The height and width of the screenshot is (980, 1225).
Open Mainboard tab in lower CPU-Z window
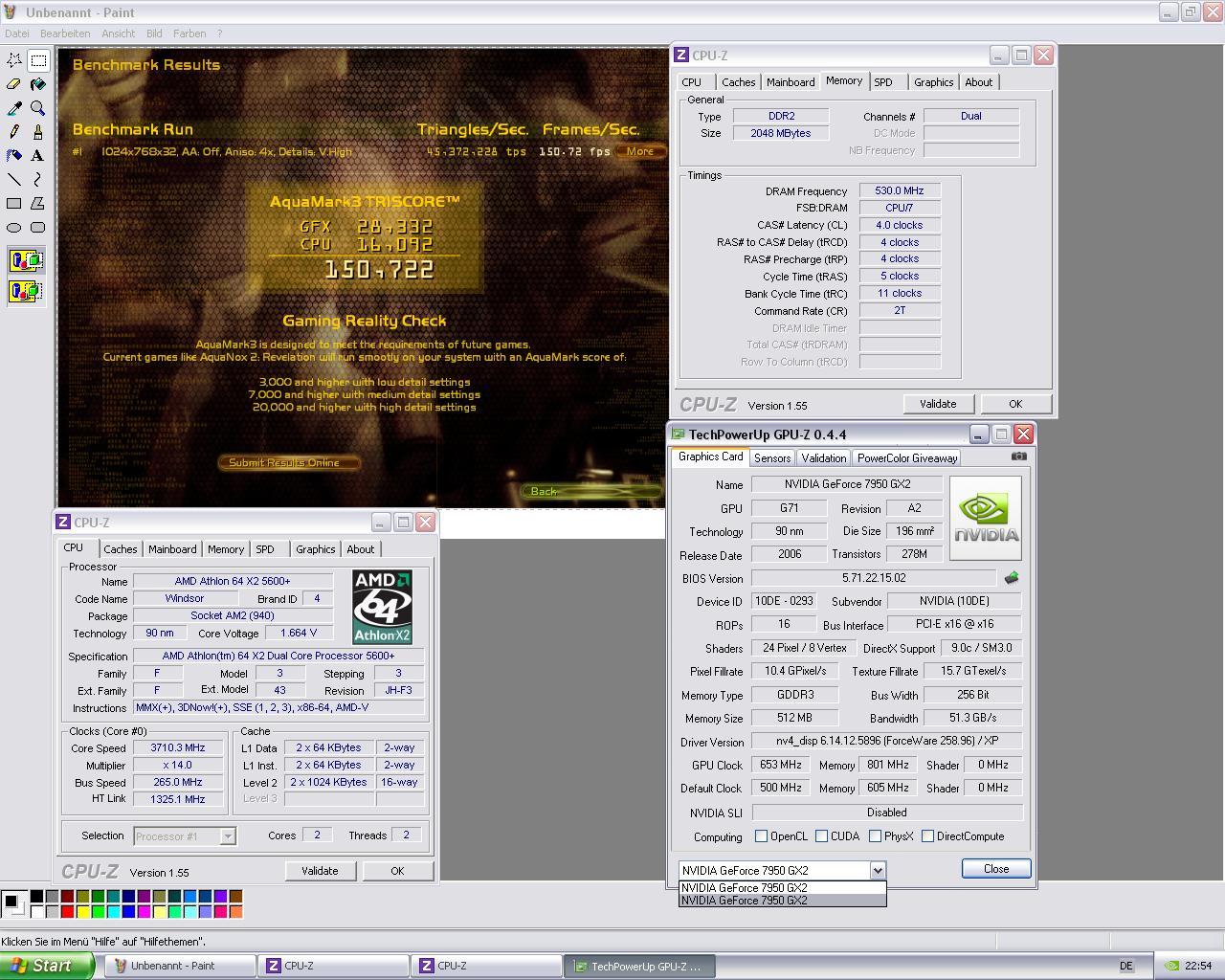click(x=172, y=549)
